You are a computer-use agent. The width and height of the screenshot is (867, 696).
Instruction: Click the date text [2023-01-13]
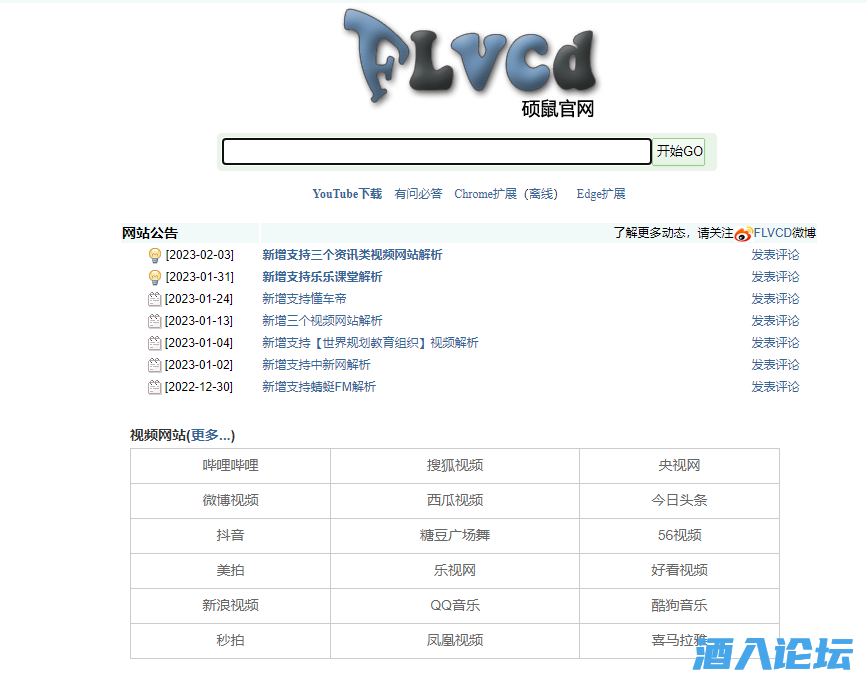click(x=199, y=321)
